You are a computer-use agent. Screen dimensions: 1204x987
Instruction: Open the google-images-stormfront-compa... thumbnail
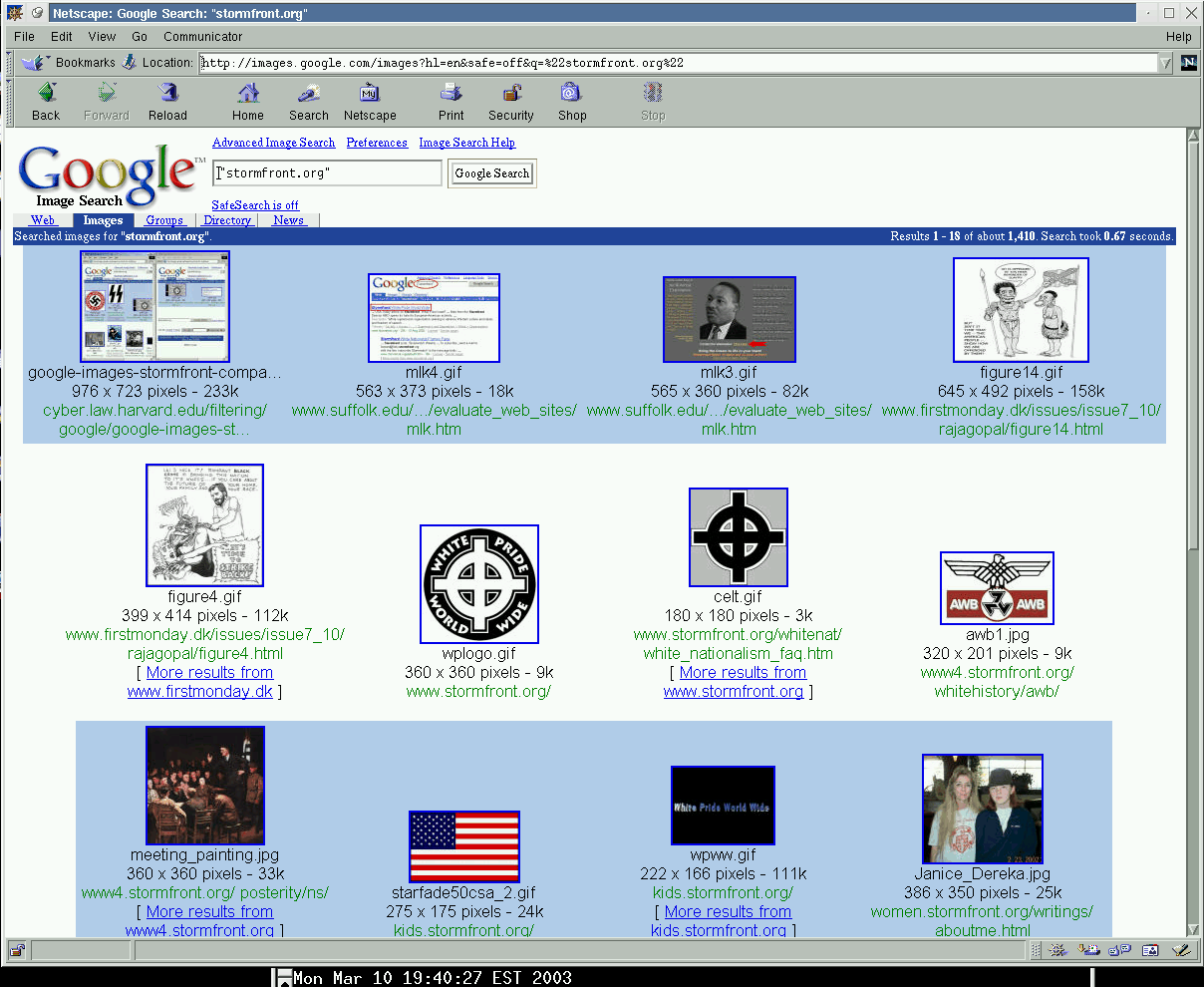pos(154,306)
